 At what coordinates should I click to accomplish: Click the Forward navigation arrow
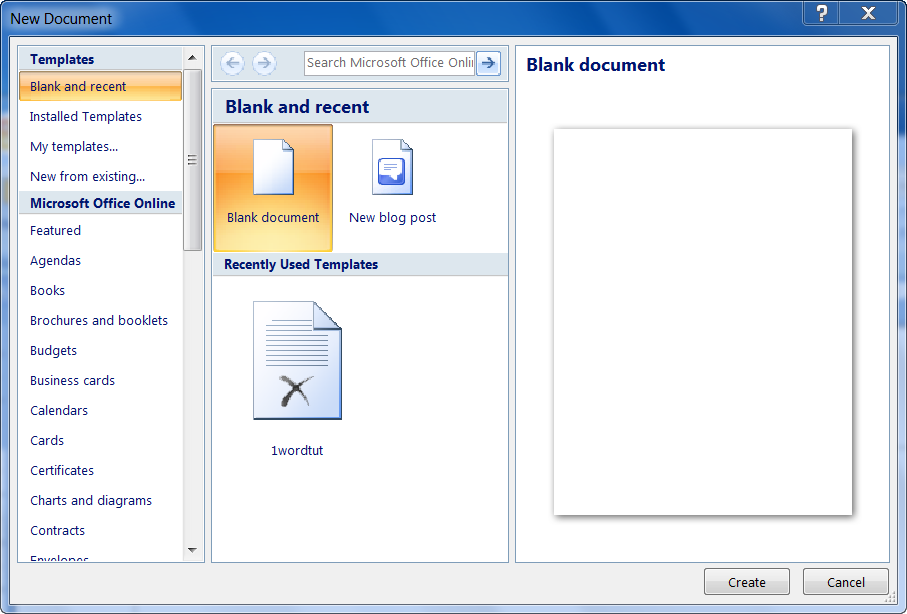[x=264, y=63]
